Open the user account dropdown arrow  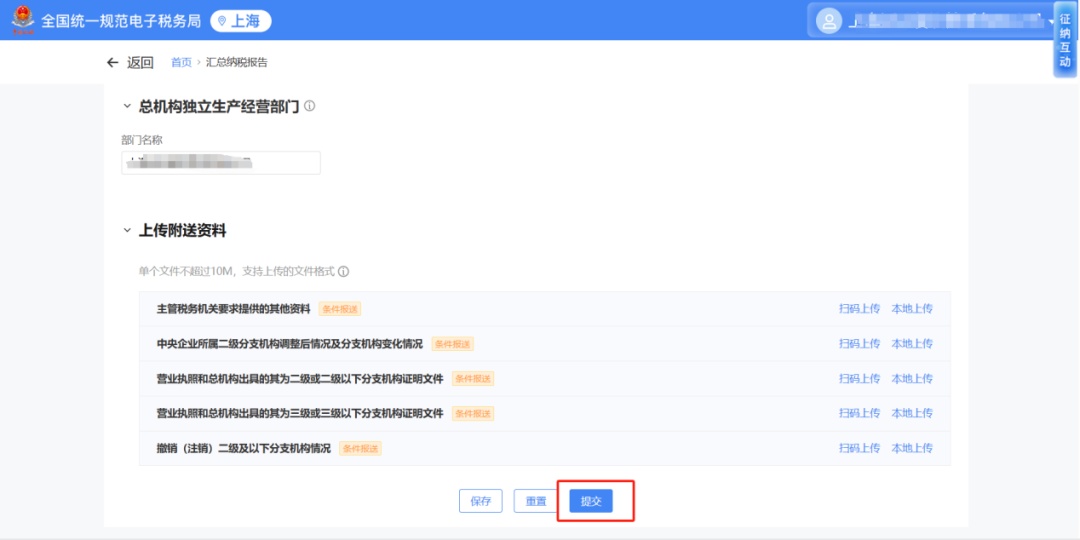coord(1052,22)
